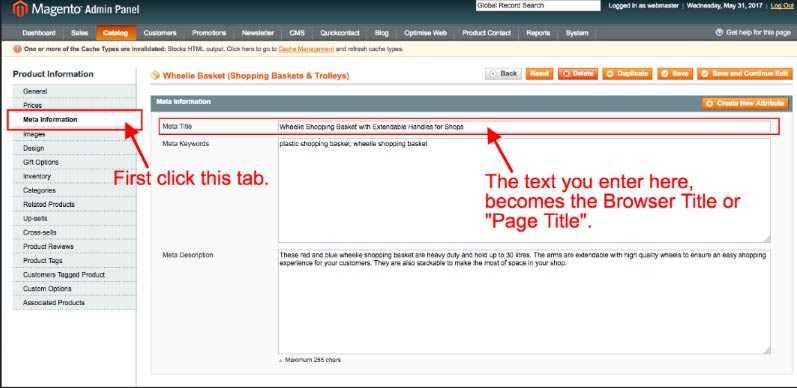Select the Gift Options tab
The width and height of the screenshot is (797, 388).
[x=74, y=162]
